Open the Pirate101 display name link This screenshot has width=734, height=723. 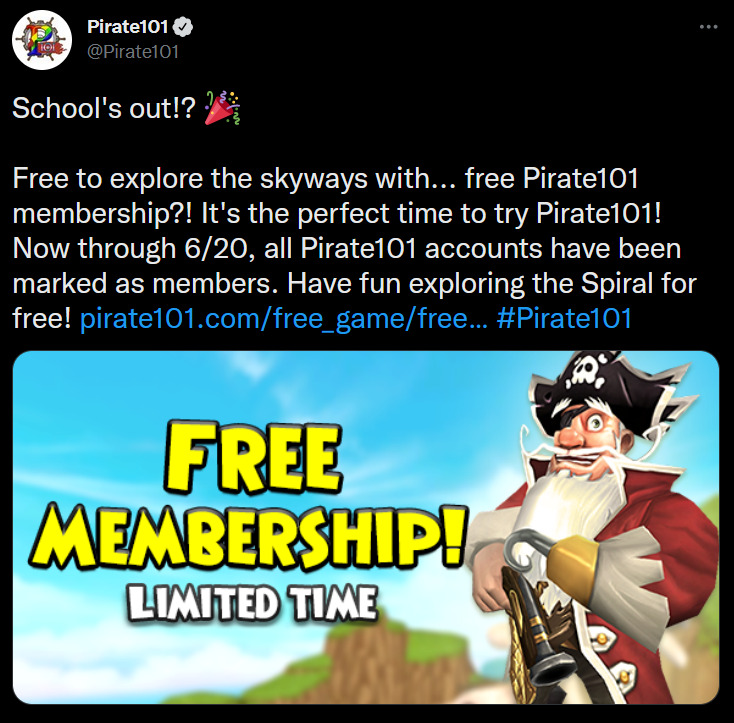click(x=127, y=27)
